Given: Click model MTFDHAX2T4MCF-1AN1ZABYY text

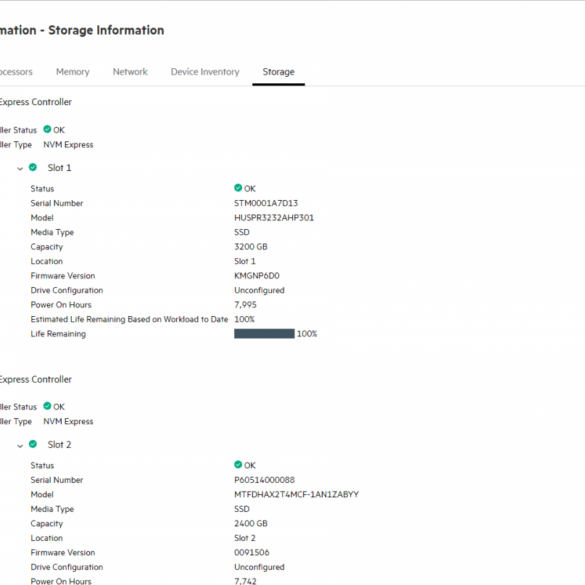Looking at the screenshot, I should pos(297,495).
